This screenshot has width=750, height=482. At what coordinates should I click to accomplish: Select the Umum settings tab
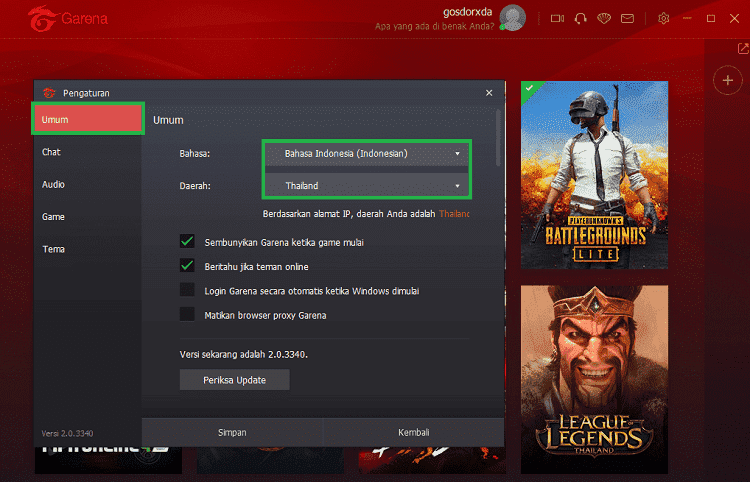pos(88,119)
